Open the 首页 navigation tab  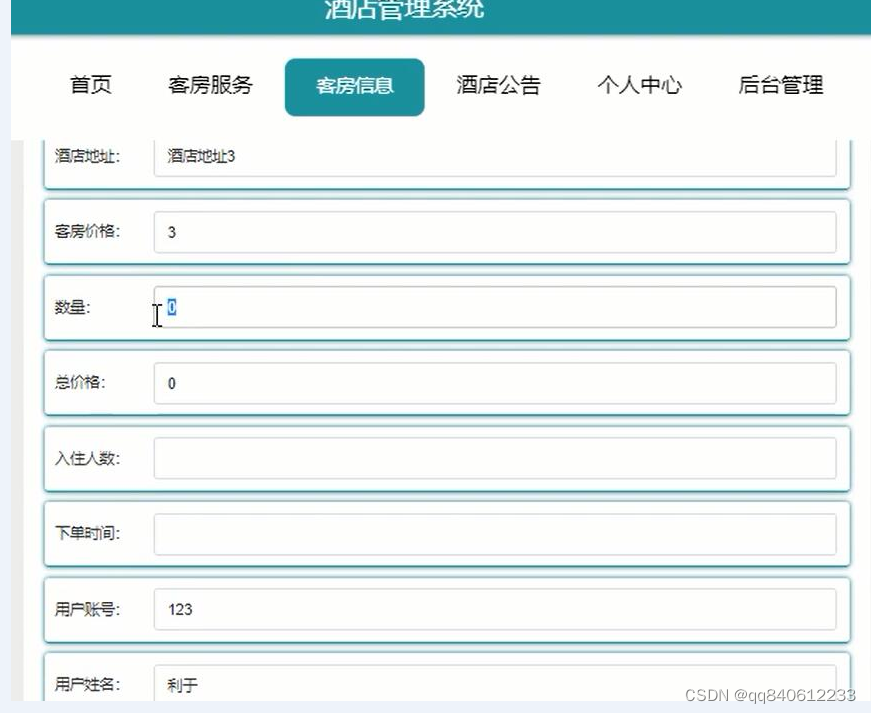pyautogui.click(x=91, y=86)
